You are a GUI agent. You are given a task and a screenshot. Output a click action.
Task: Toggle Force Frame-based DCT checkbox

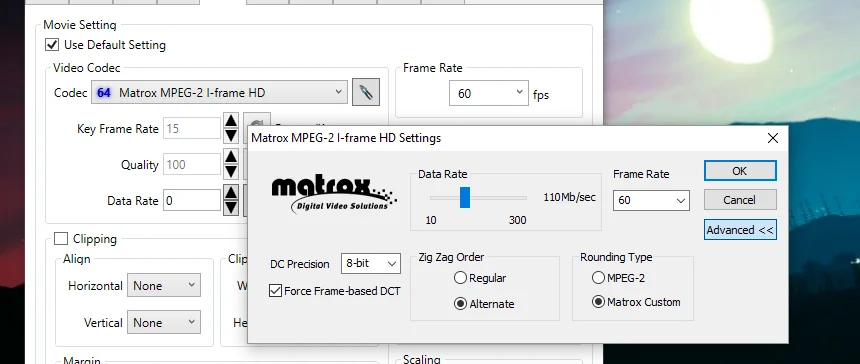(x=275, y=291)
